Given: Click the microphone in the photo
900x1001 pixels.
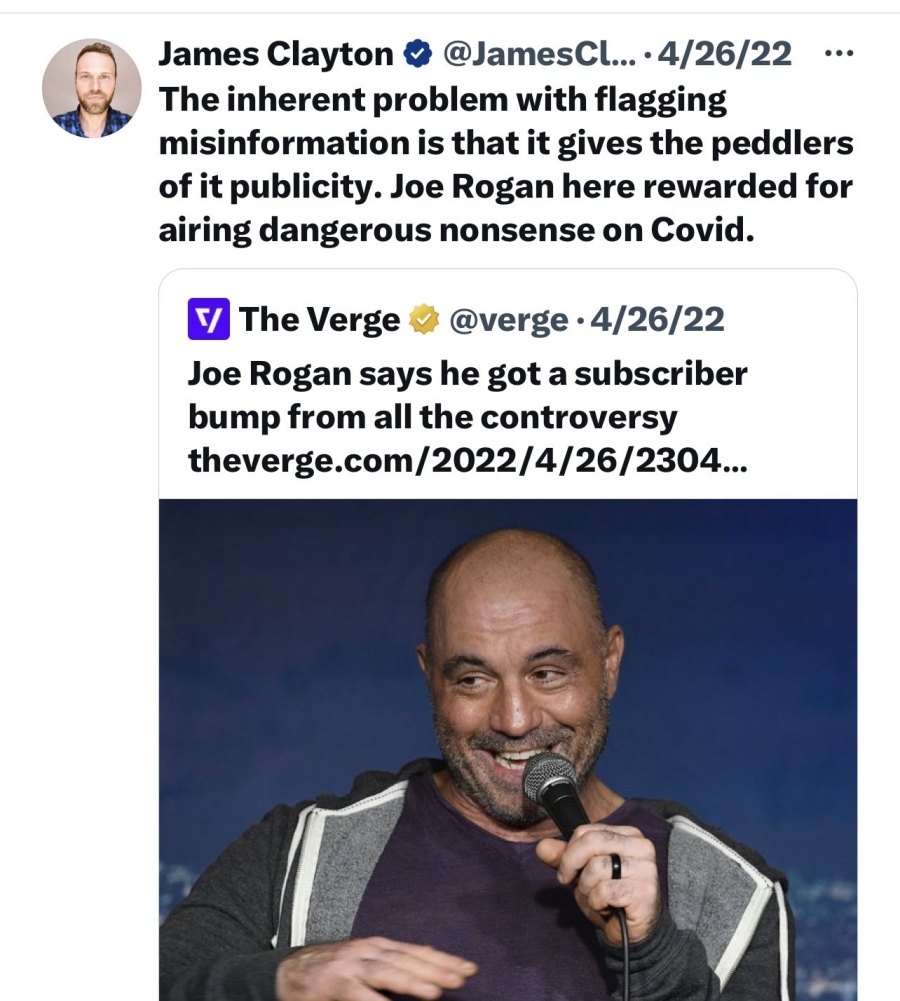Looking at the screenshot, I should [554, 795].
